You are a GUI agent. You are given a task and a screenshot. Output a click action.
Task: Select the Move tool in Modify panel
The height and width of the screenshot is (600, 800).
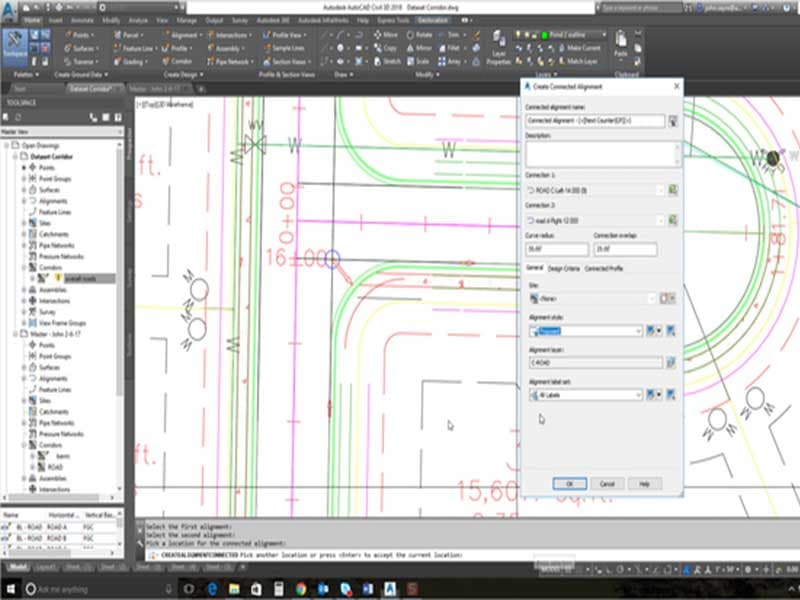[x=386, y=35]
